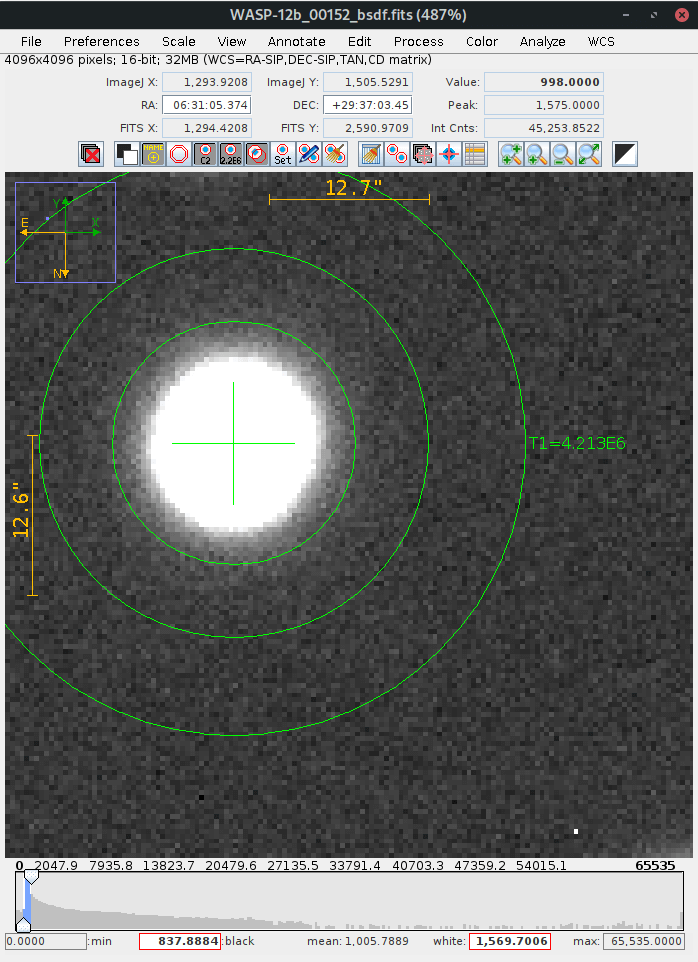Open the Edit menu
The height and width of the screenshot is (962, 698).
click(359, 41)
